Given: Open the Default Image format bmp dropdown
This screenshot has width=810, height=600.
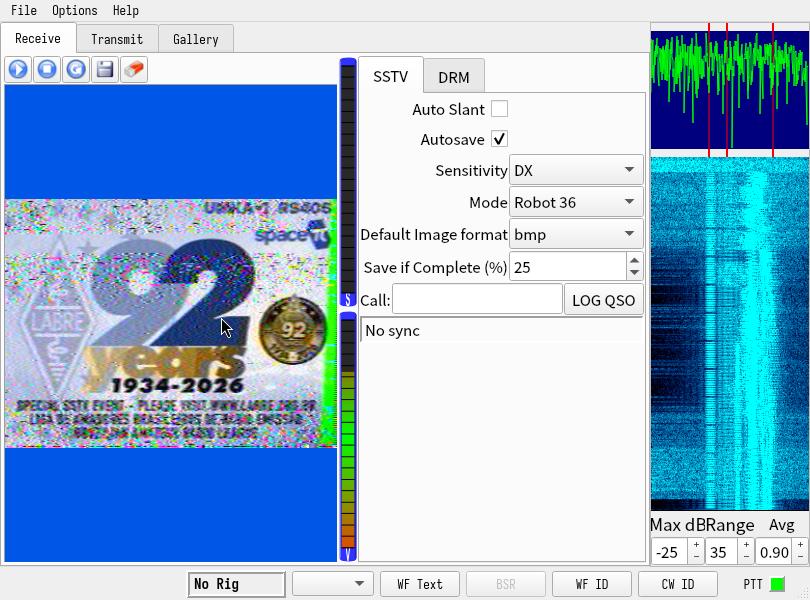Looking at the screenshot, I should click(x=575, y=235).
